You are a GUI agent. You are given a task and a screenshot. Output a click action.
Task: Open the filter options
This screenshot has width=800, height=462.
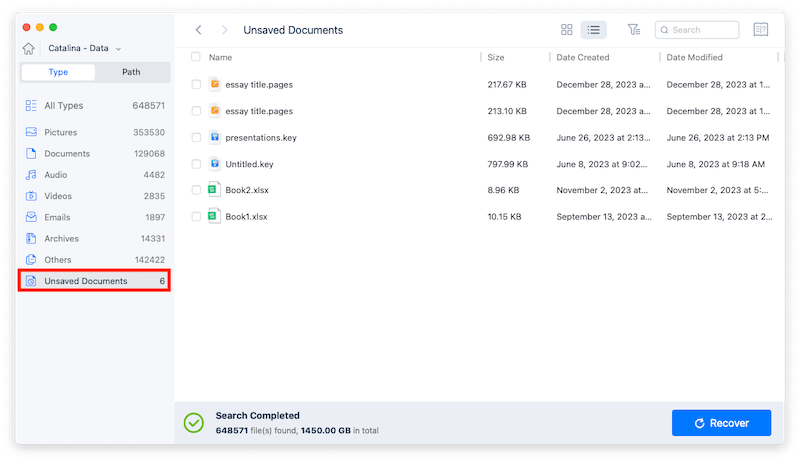coord(634,30)
